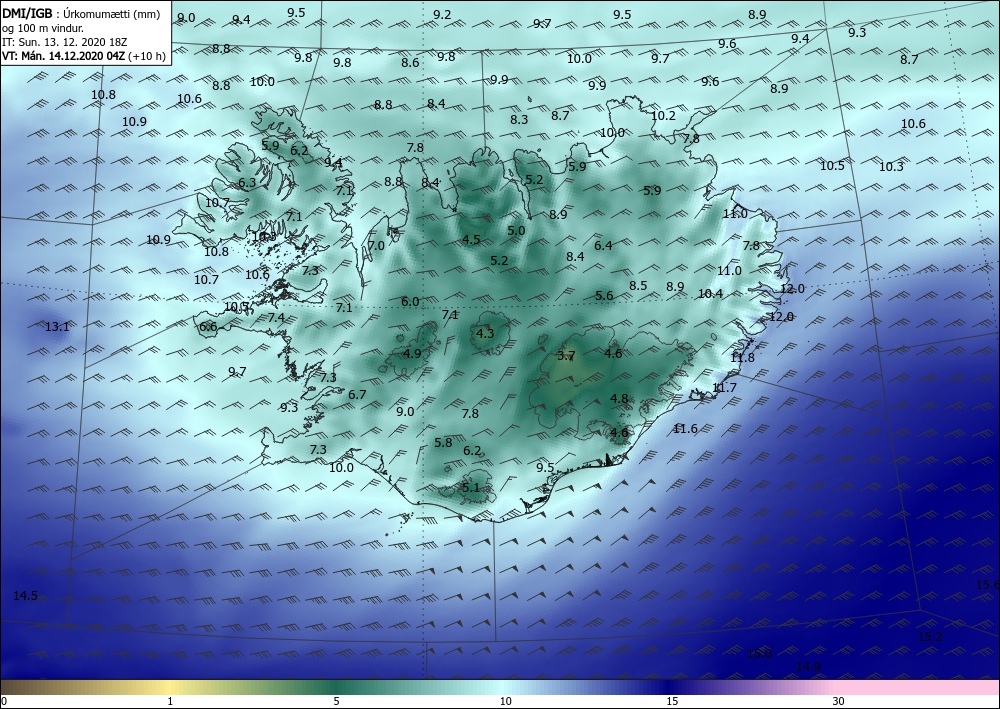Select the 11.8 value off the east coast

pyautogui.click(x=742, y=358)
